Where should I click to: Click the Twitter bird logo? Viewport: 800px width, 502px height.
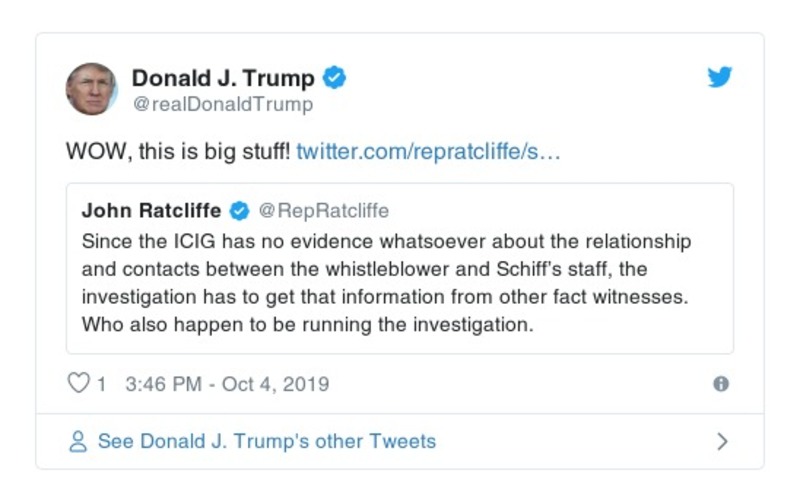tap(720, 78)
